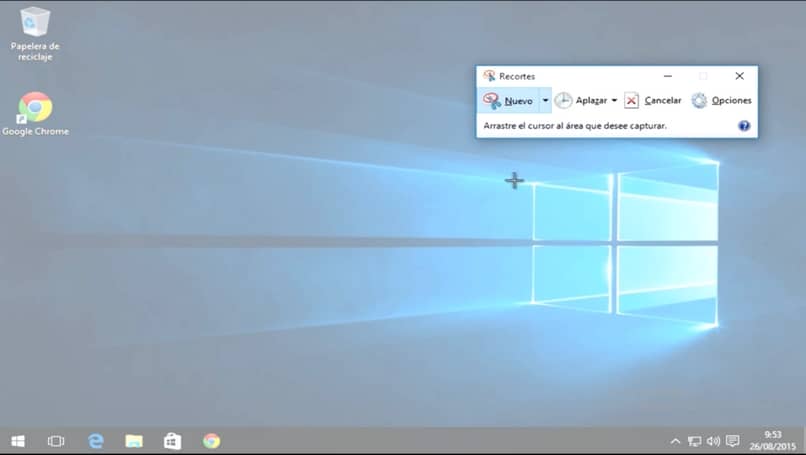Open the Windows Store taskbar icon
The image size is (806, 455).
[172, 441]
